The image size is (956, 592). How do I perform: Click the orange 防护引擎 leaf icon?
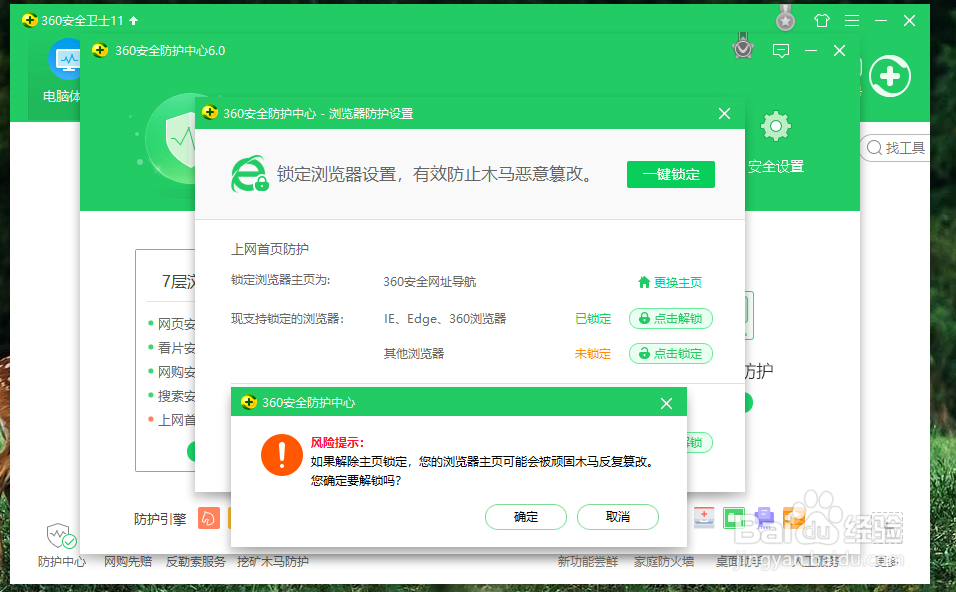(209, 519)
